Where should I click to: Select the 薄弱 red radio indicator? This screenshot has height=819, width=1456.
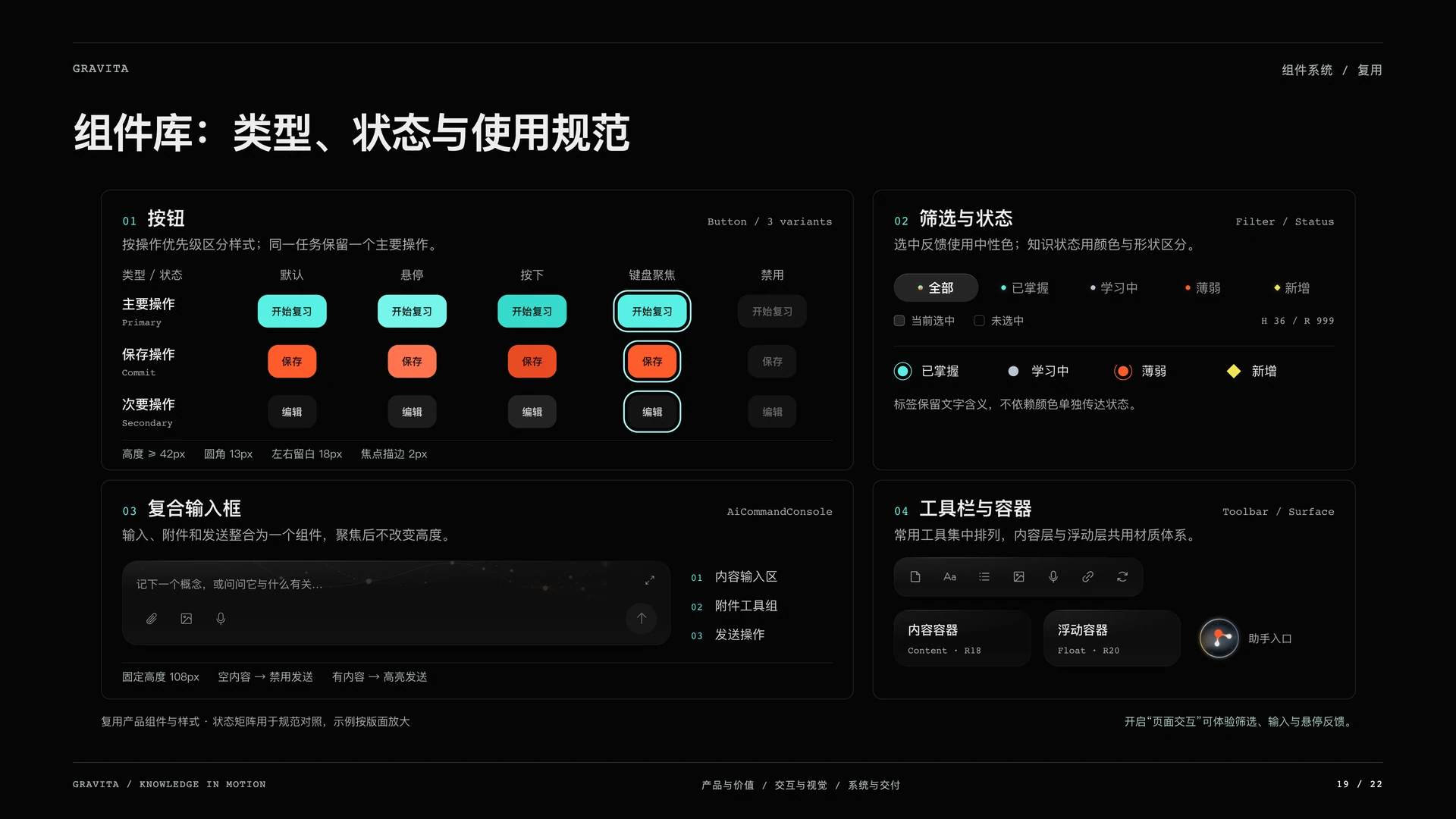tap(1123, 371)
